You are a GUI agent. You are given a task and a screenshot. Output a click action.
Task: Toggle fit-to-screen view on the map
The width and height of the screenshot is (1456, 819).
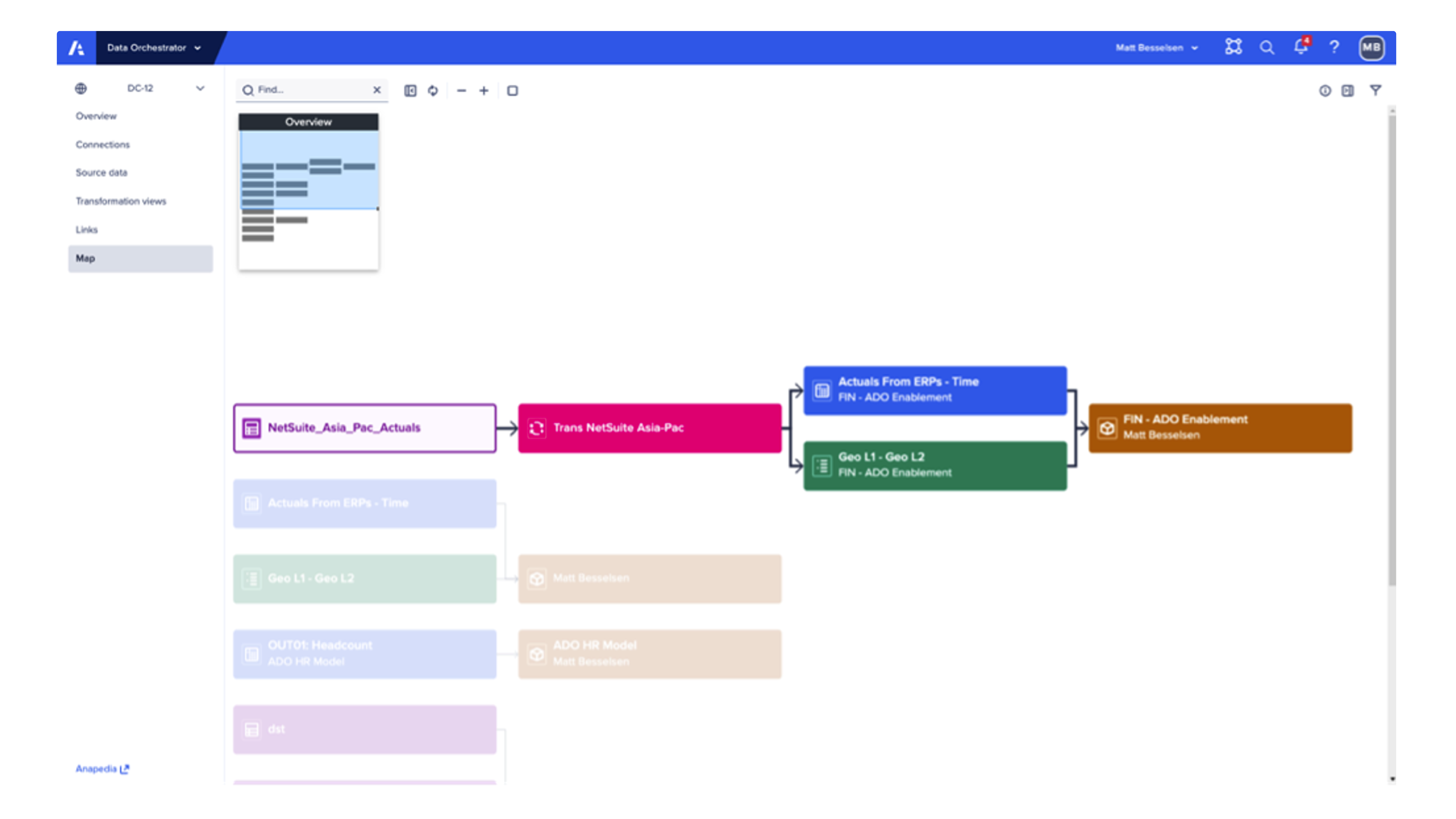coord(511,90)
